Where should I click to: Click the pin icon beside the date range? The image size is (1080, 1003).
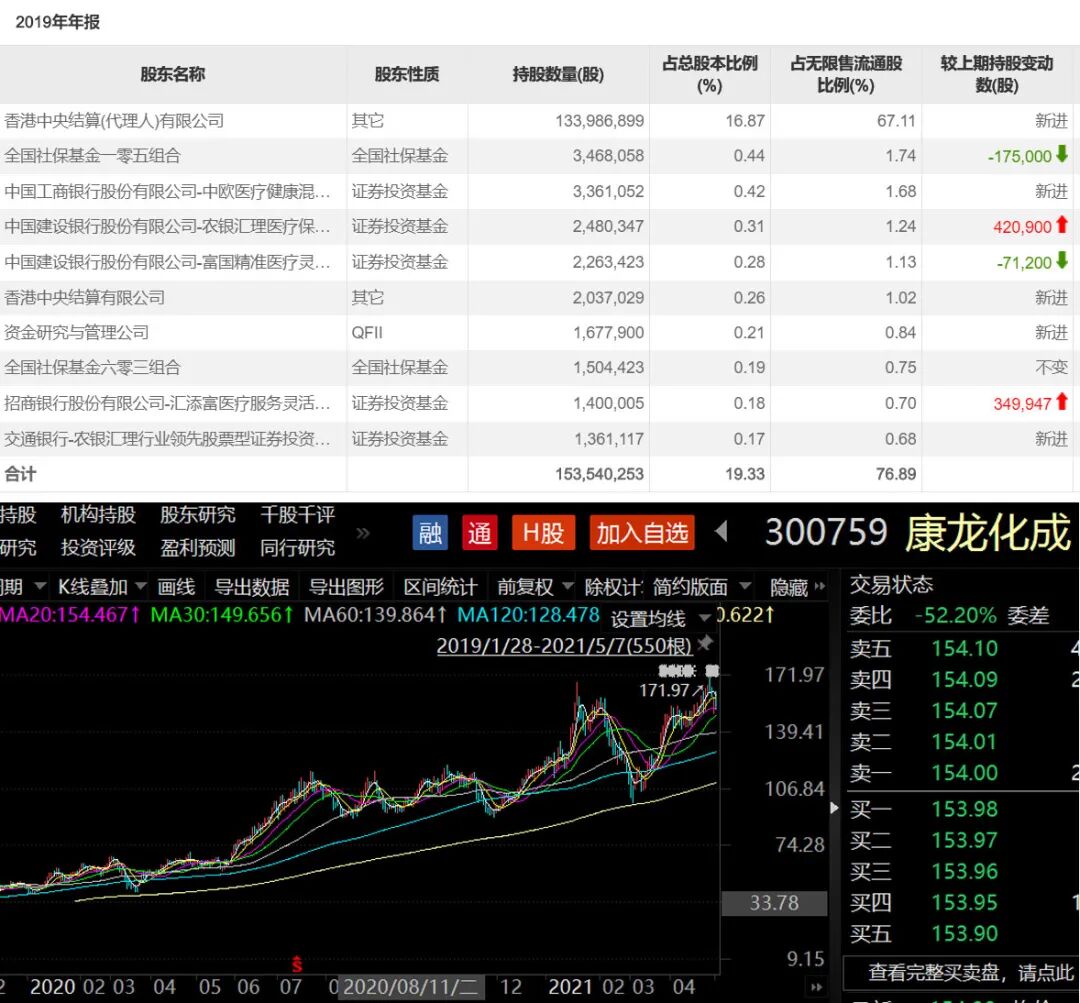tap(705, 643)
